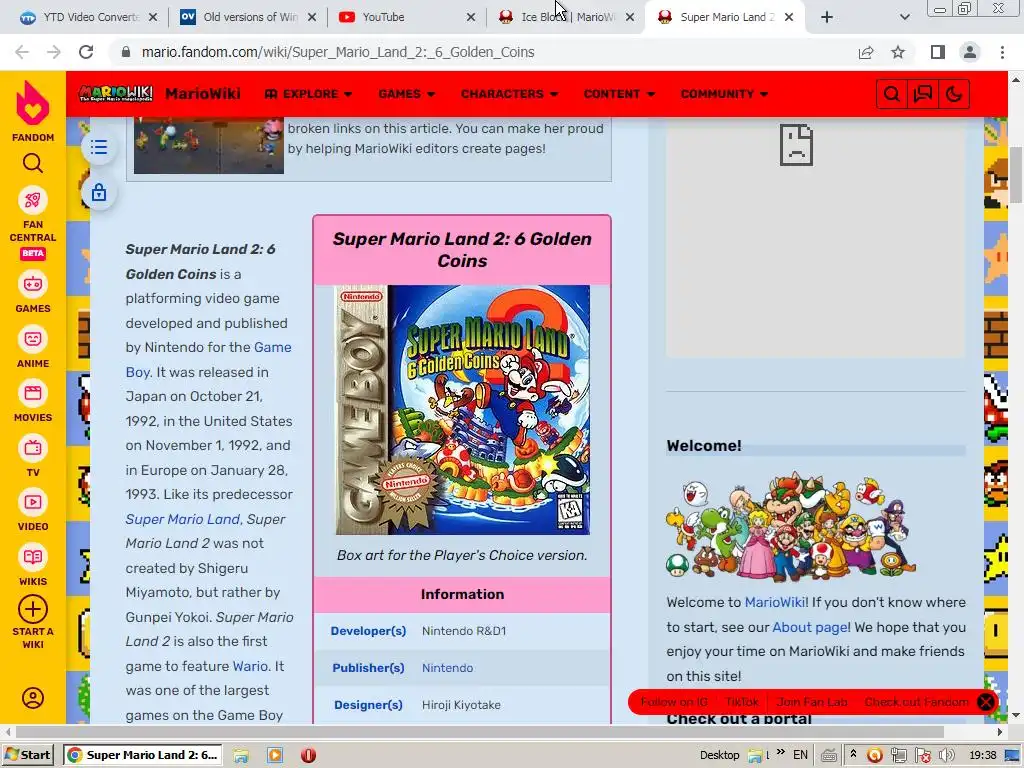Open table of contents list icon

(99, 148)
